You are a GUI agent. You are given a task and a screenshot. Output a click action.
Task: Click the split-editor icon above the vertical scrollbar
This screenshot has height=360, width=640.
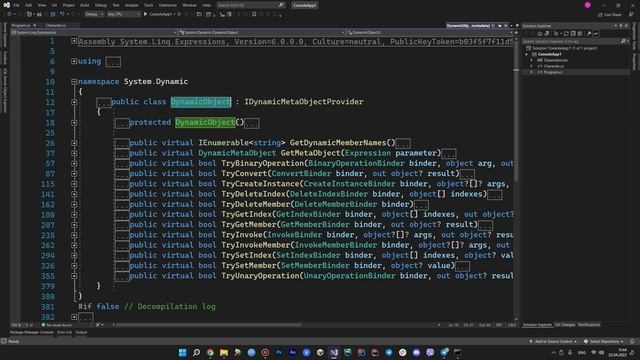tap(516, 32)
